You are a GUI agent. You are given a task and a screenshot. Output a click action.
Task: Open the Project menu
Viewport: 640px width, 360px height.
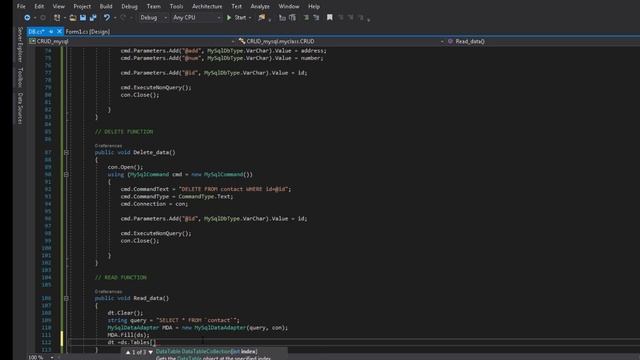[x=82, y=7]
